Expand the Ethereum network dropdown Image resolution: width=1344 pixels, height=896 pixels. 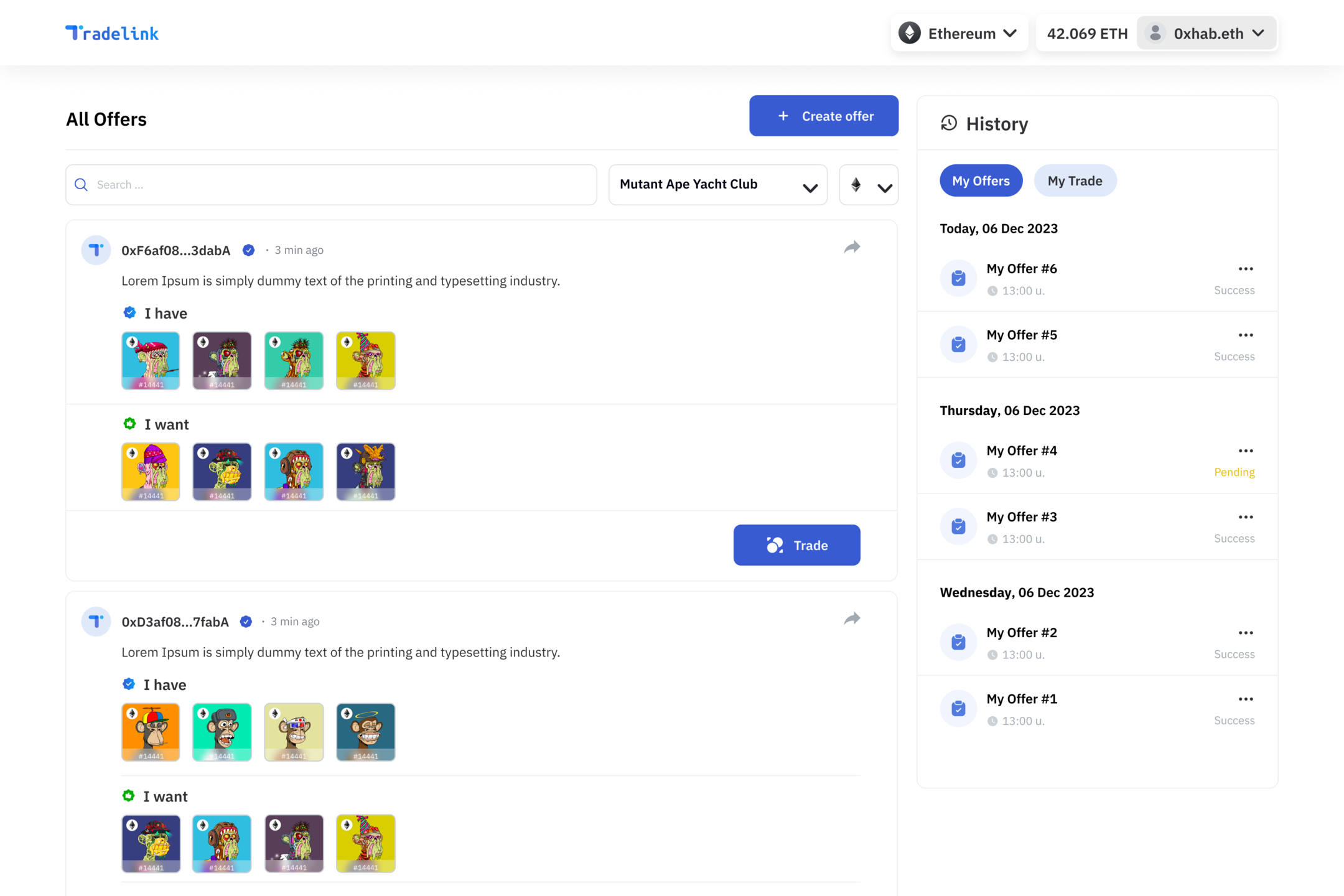coord(959,33)
